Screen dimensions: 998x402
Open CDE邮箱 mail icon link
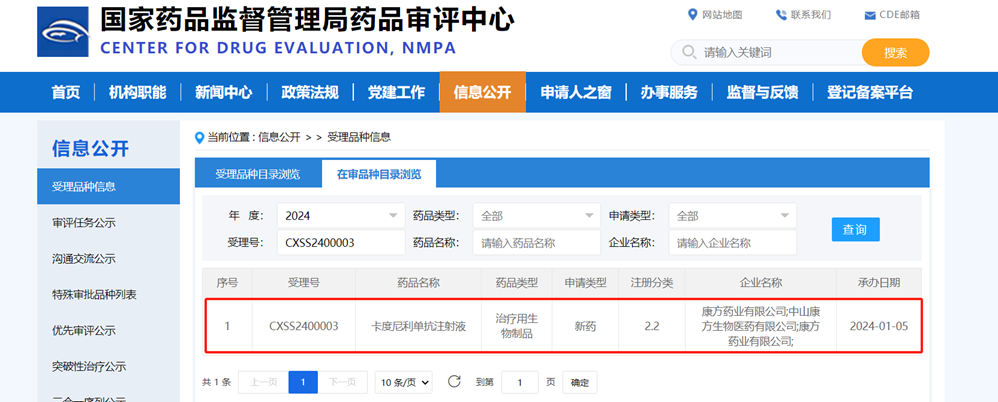click(869, 14)
